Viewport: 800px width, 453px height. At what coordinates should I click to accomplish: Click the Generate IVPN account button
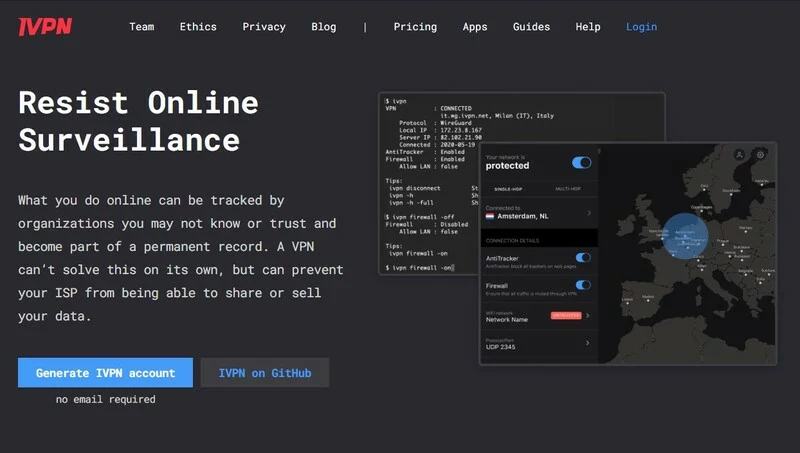pos(106,372)
